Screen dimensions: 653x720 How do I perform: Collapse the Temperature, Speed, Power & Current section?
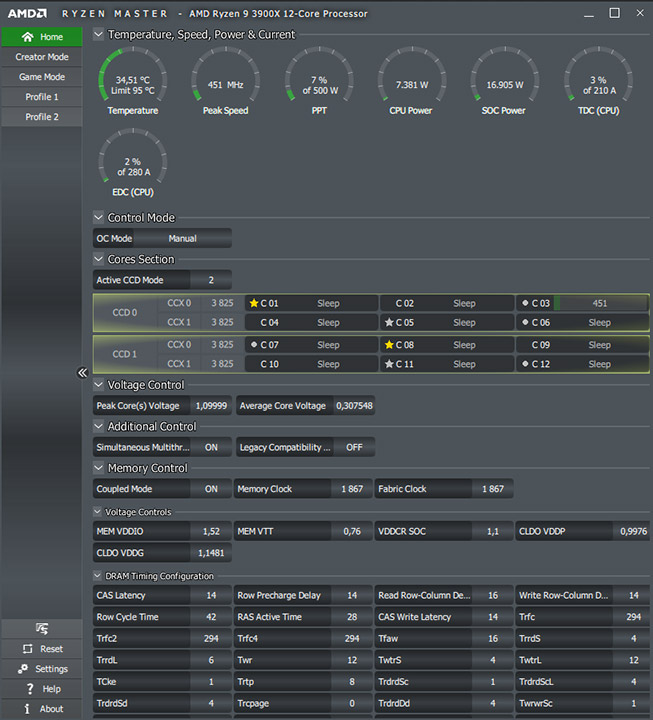coord(98,34)
